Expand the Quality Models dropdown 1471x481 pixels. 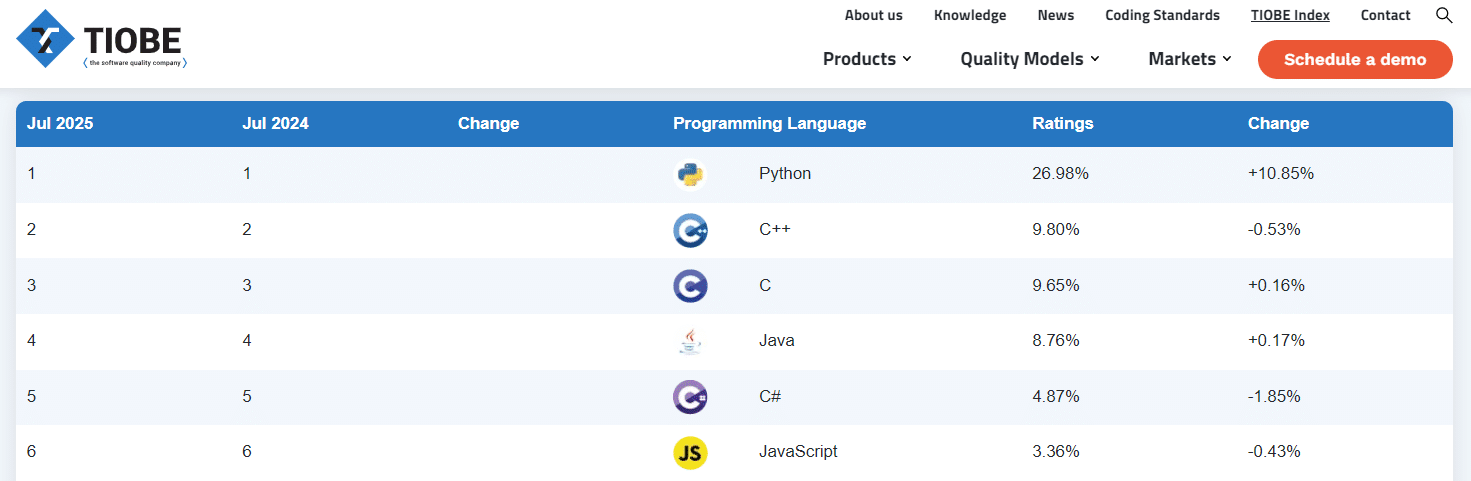pyautogui.click(x=1030, y=59)
